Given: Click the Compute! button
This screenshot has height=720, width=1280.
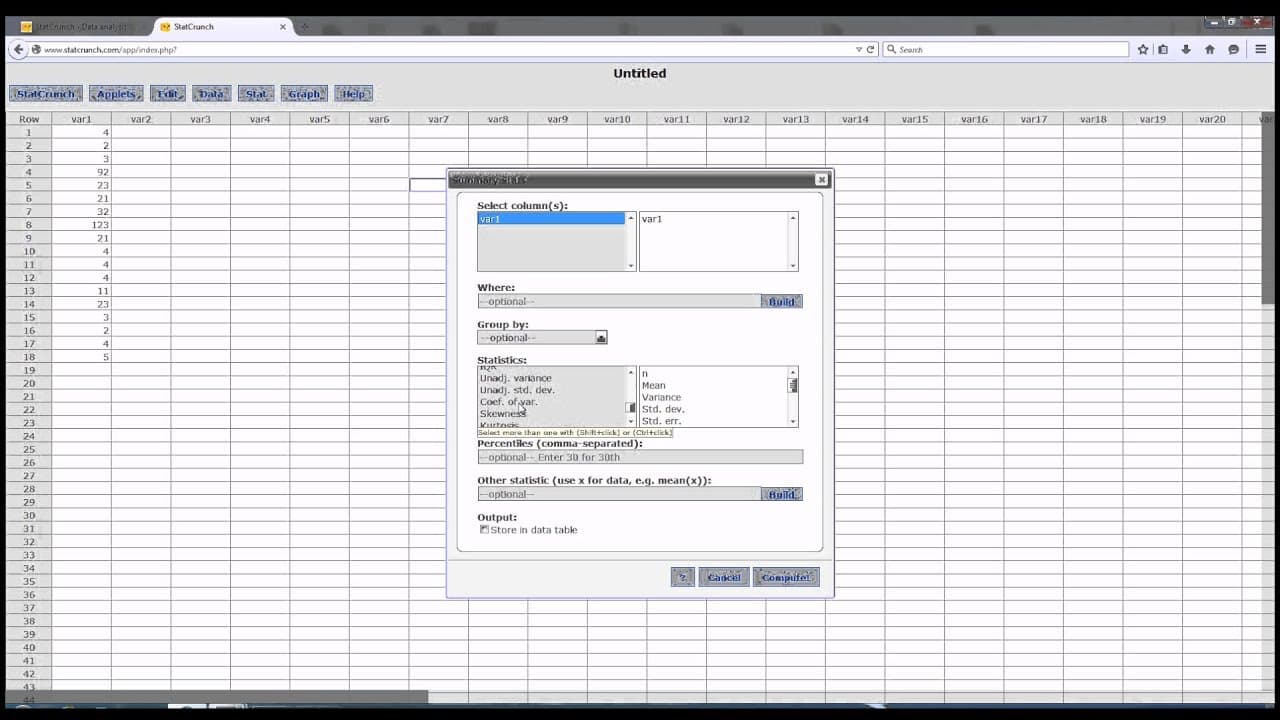Looking at the screenshot, I should coord(786,577).
